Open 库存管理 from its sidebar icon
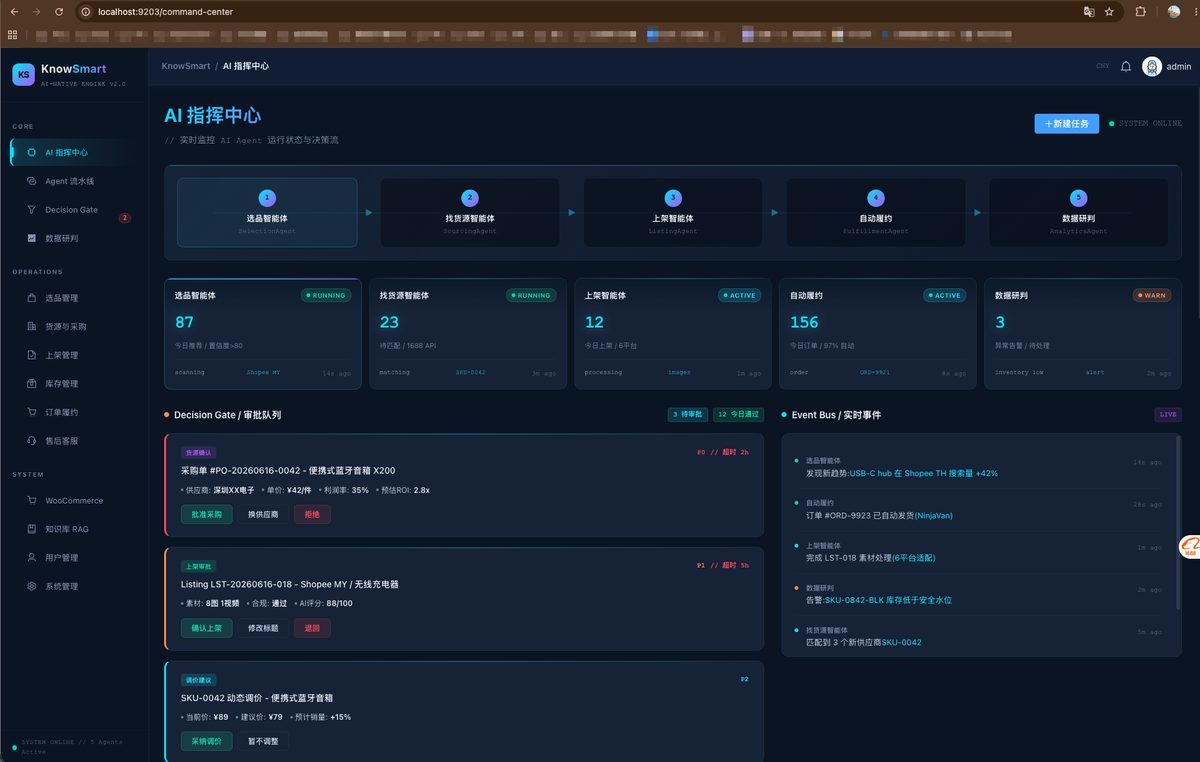This screenshot has height=762, width=1200. pos(32,383)
